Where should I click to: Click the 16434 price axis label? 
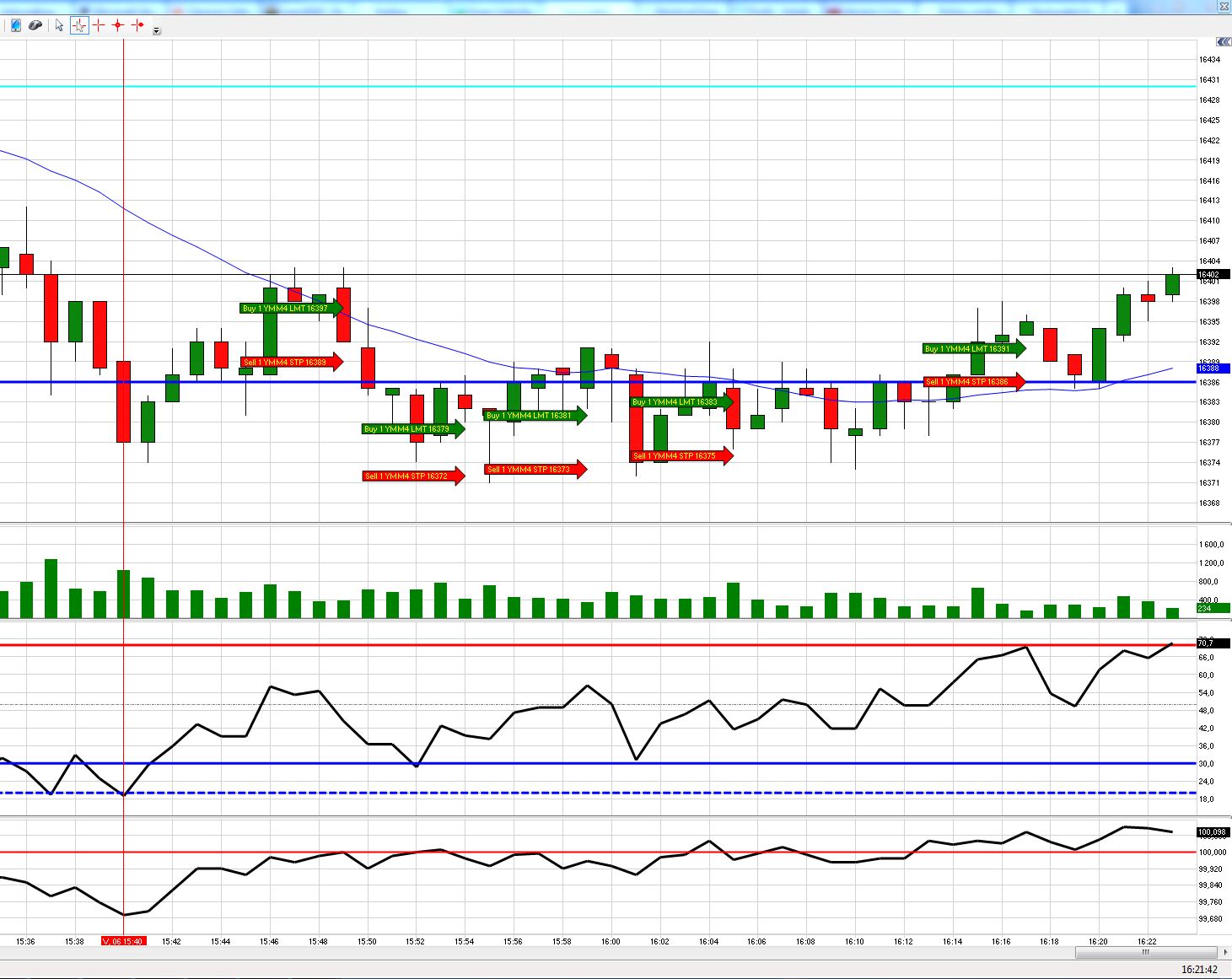pyautogui.click(x=1209, y=60)
